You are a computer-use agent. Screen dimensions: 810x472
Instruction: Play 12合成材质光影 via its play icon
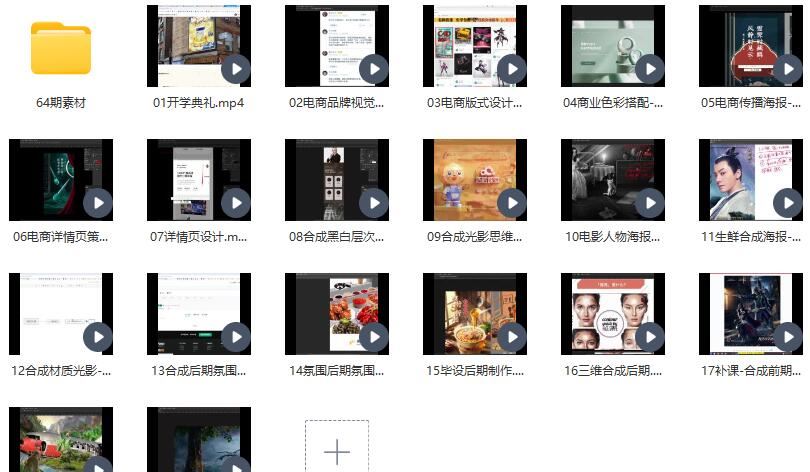(98, 337)
